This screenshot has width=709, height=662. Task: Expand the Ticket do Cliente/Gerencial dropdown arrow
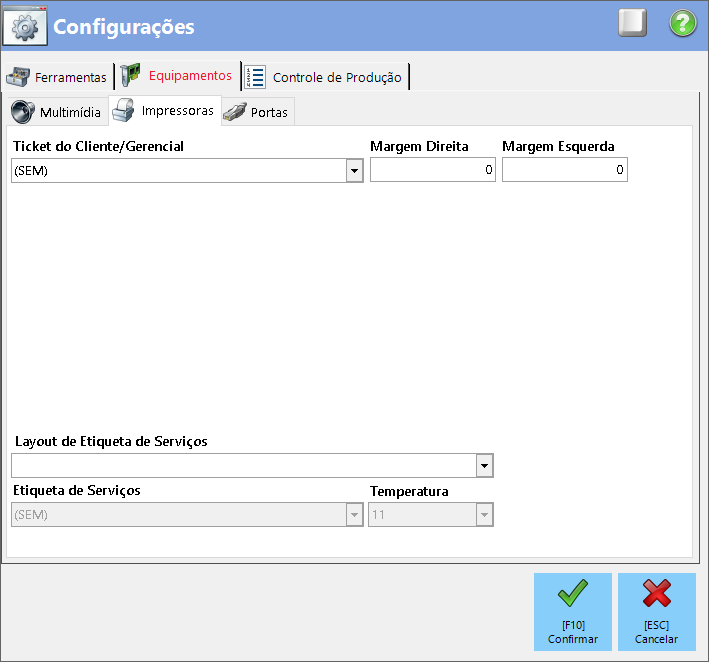click(354, 171)
